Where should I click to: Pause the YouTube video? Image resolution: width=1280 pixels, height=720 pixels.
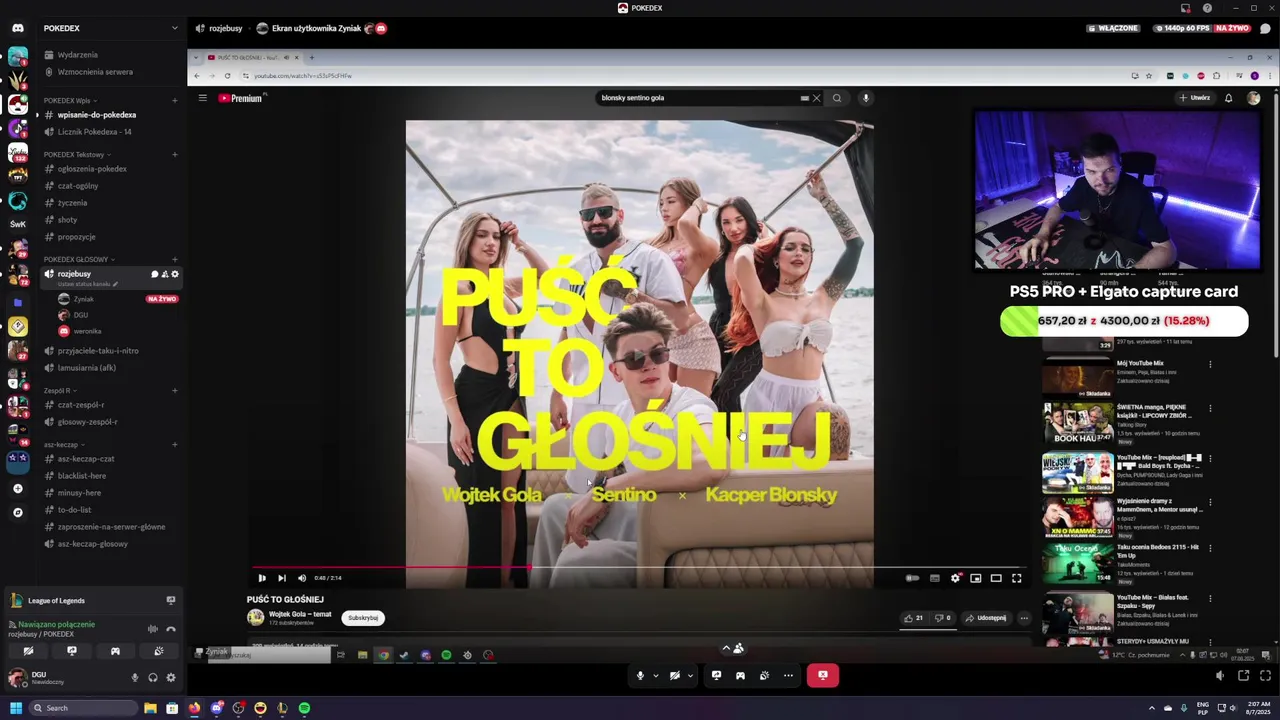click(x=262, y=578)
